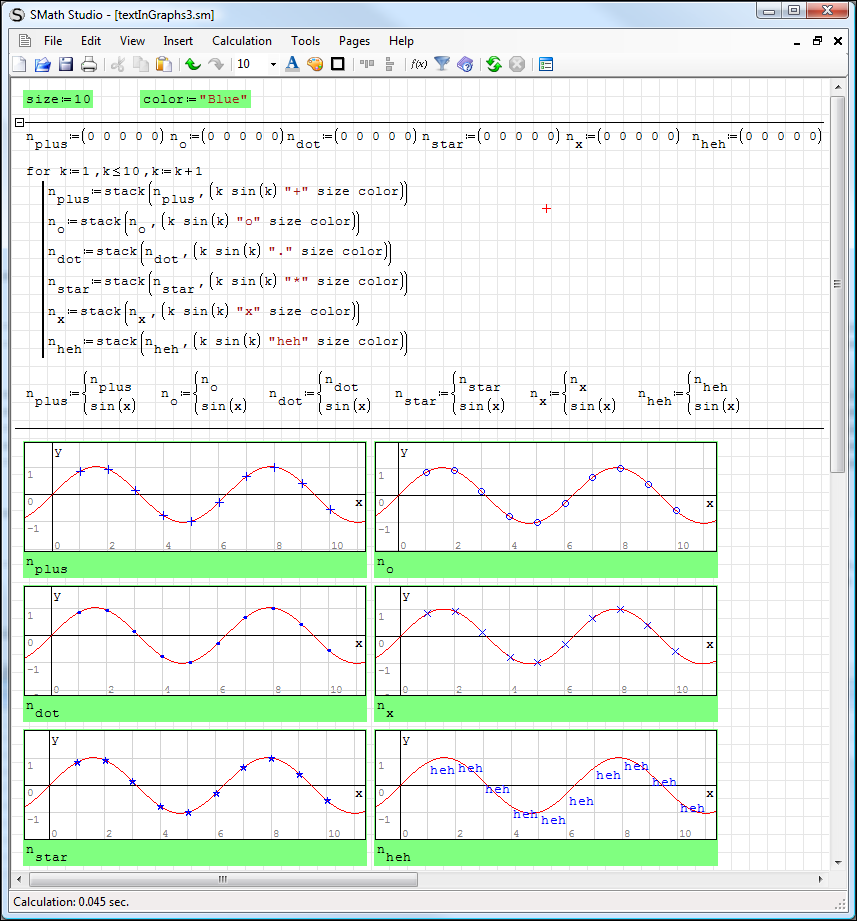857x921 pixels.
Task: Click the New document icon
Action: [20, 65]
